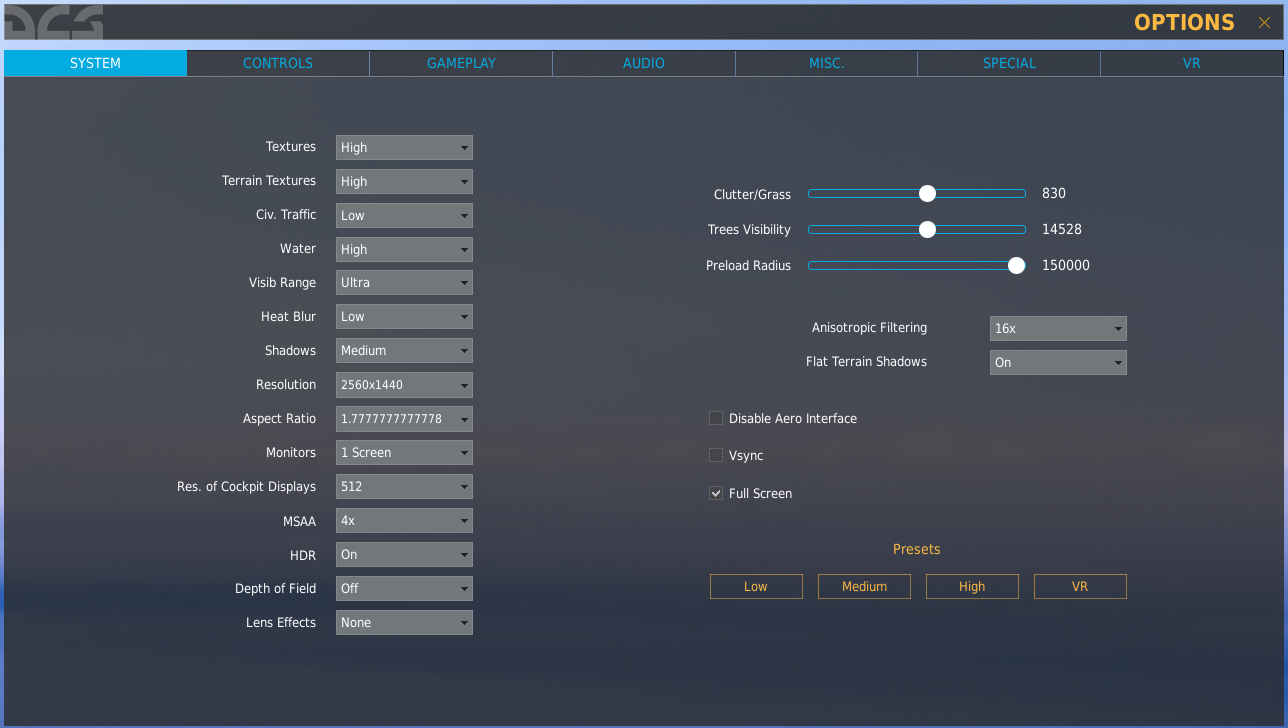Click the Res. of Cockpit Displays label
Screen dimensions: 1288x728
(x=246, y=487)
